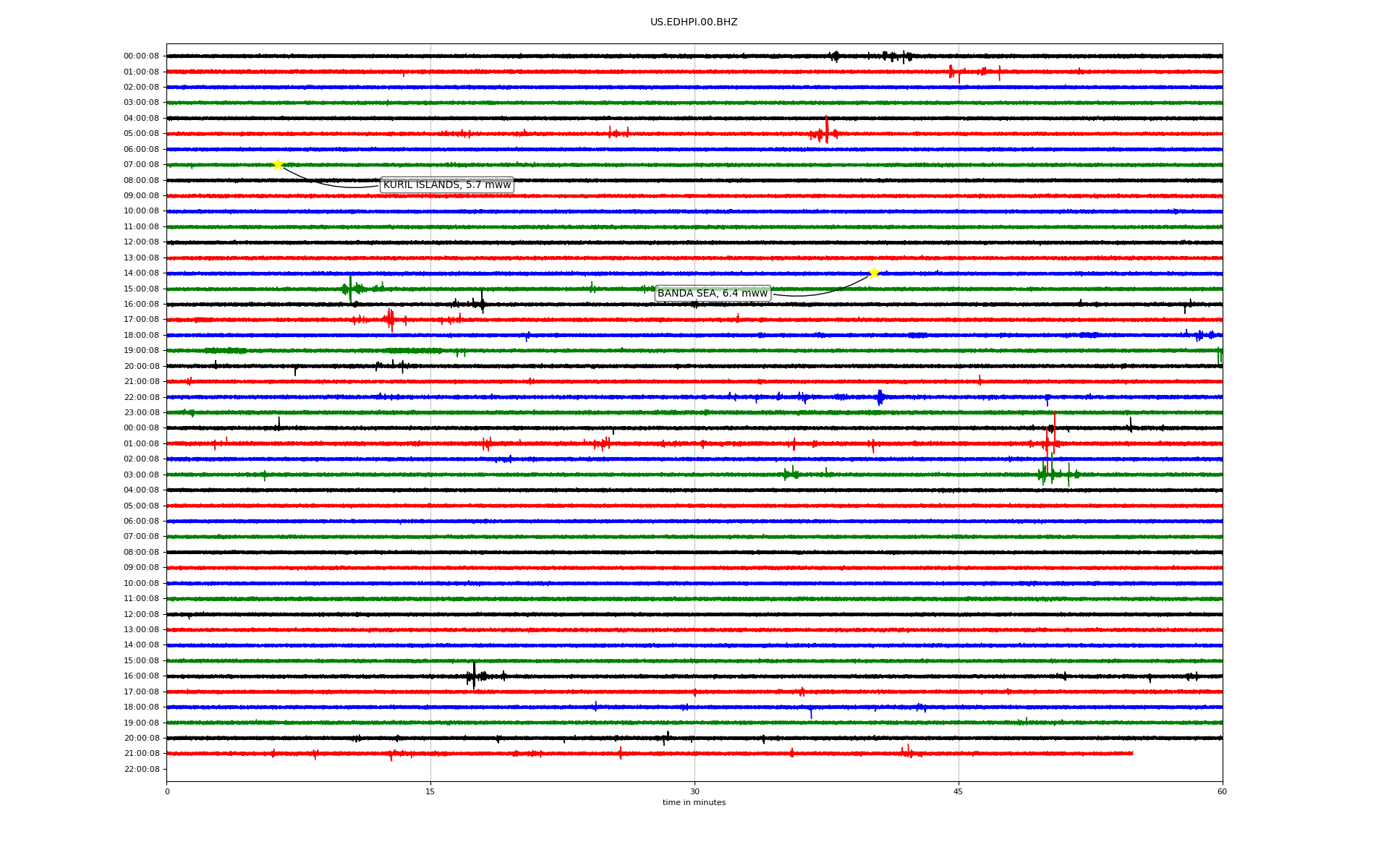Click the yellow star marking the Kuril Islands event
Viewport: 1389px width, 868px height.
[x=278, y=164]
